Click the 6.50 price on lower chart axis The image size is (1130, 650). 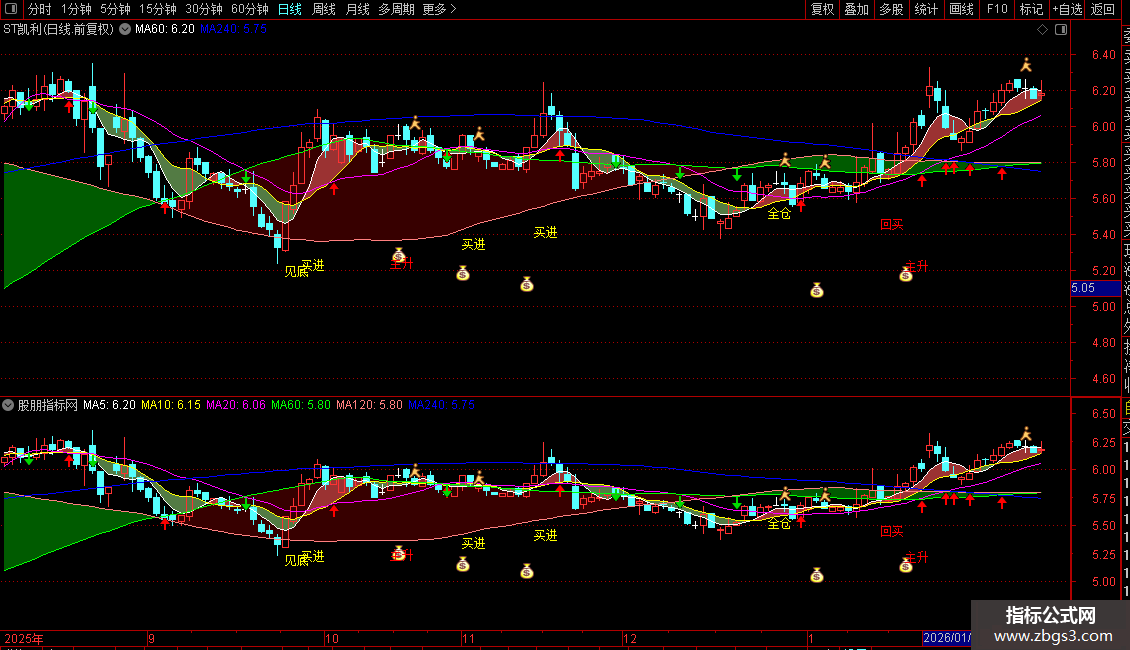[1103, 414]
